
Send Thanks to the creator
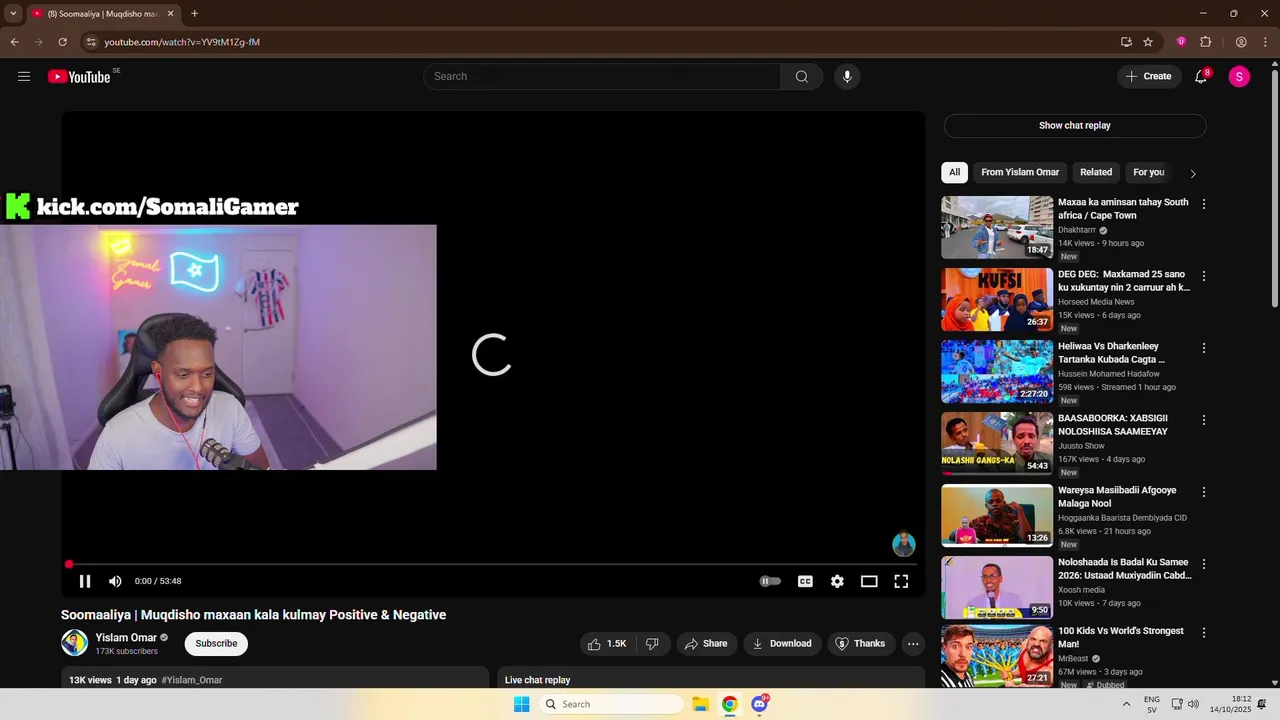coord(861,644)
